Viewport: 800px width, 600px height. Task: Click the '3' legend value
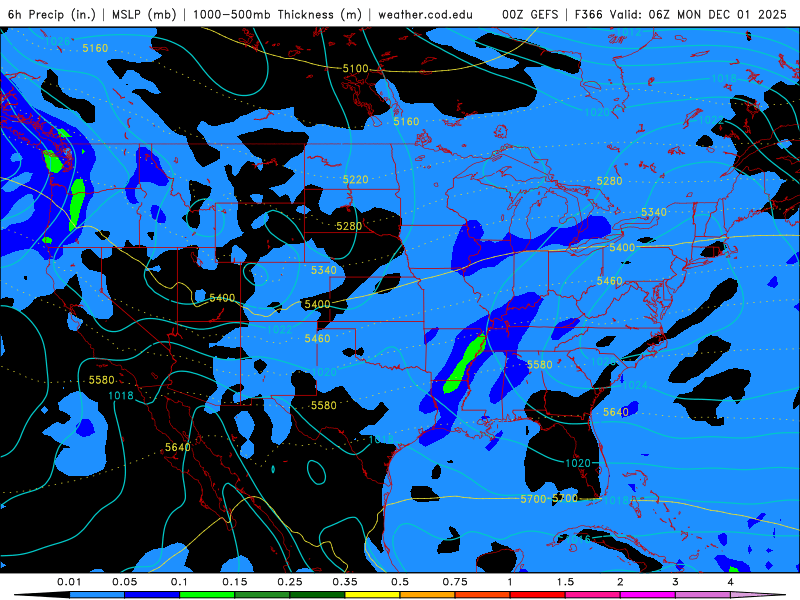pyautogui.click(x=676, y=582)
